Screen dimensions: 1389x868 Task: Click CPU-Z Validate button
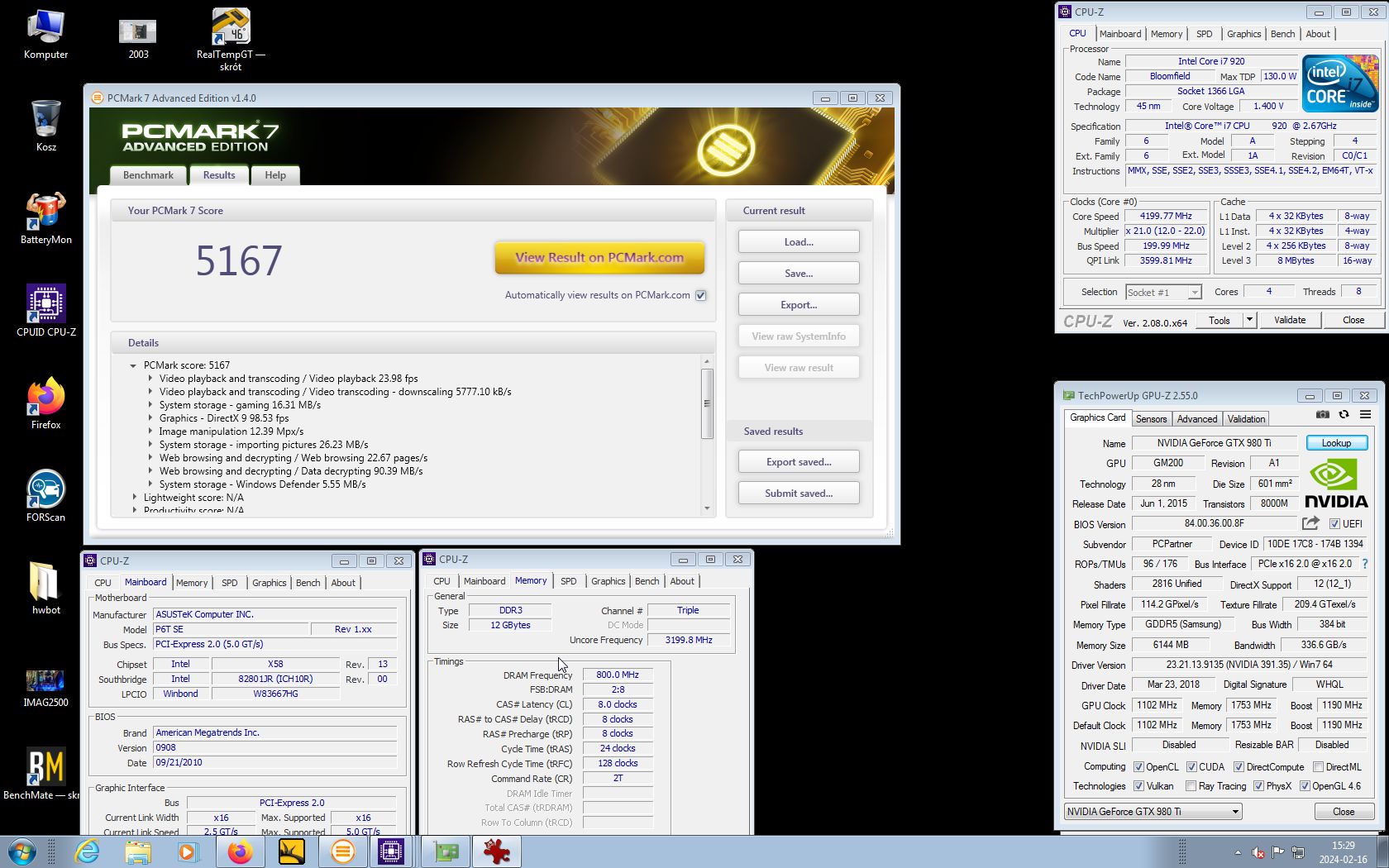click(1290, 320)
